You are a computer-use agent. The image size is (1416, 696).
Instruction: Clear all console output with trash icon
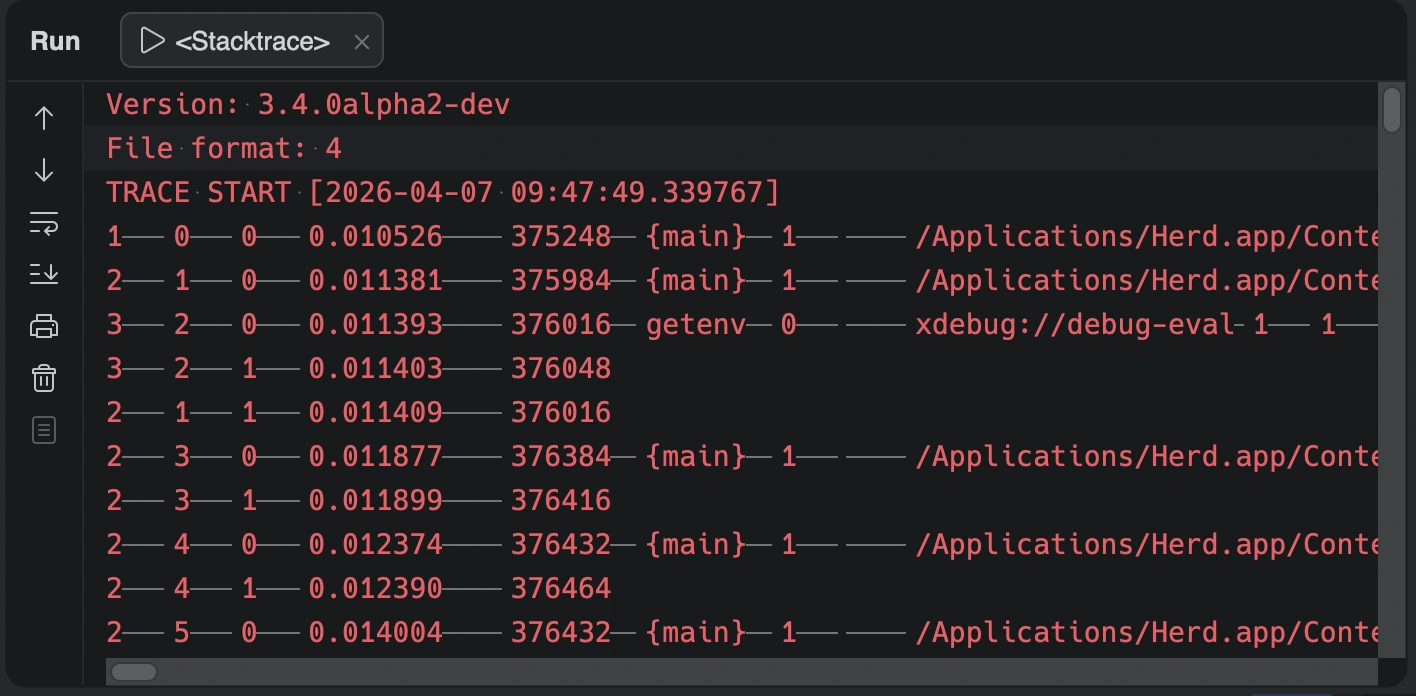[44, 379]
